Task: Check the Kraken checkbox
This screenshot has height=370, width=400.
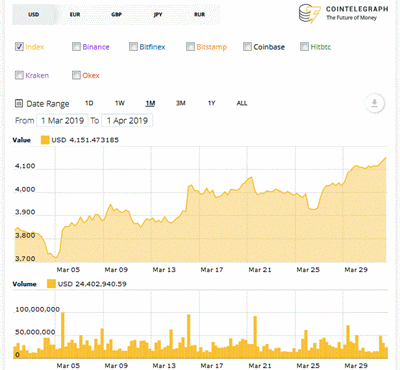Action: (19, 75)
